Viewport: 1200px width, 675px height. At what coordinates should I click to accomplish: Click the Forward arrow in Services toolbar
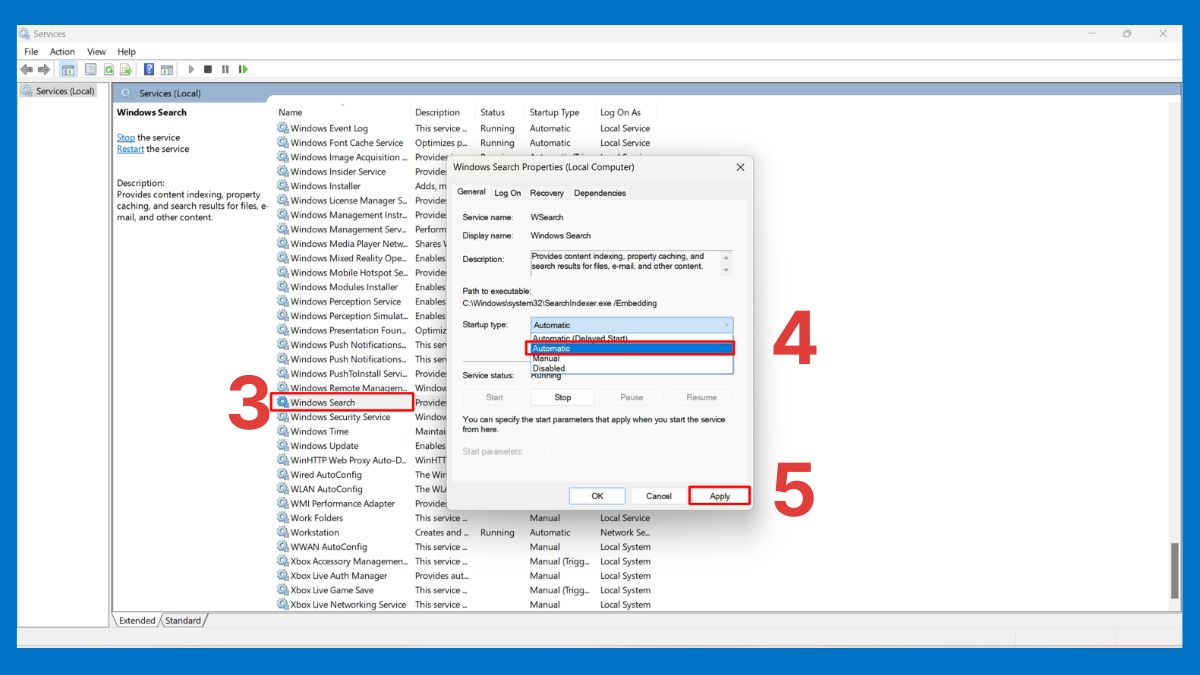tap(44, 69)
